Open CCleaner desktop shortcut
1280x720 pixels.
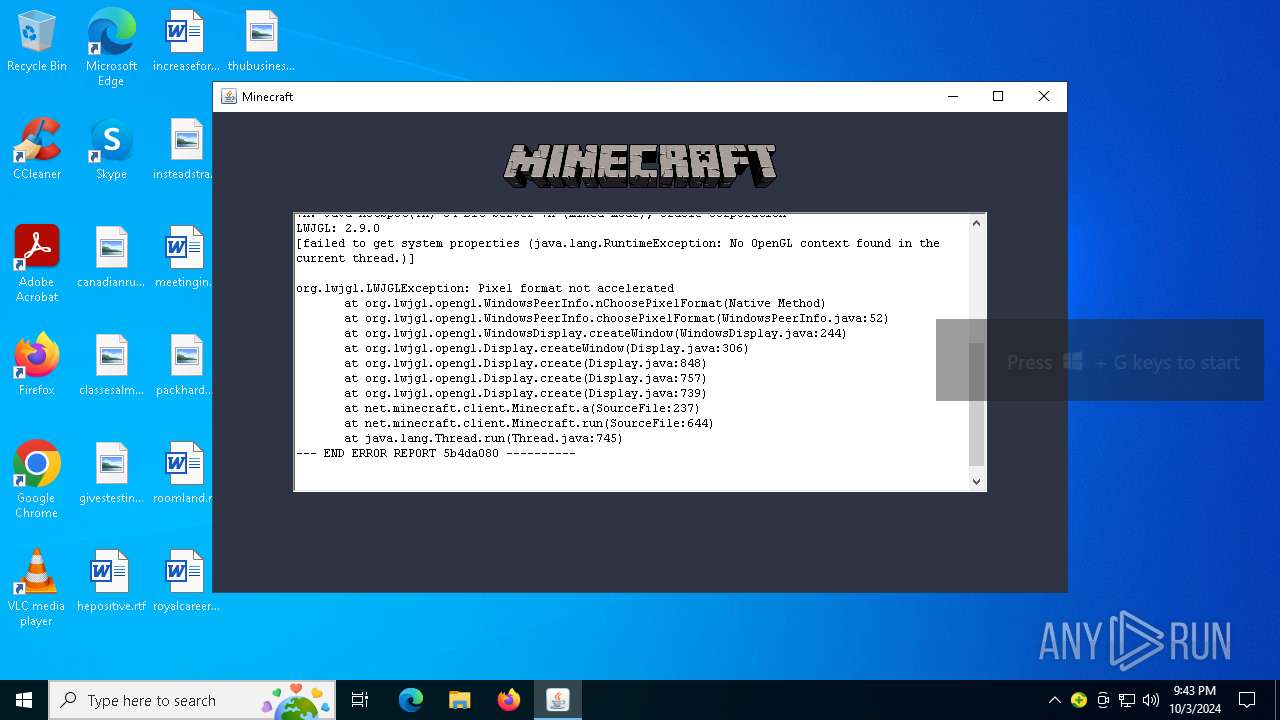click(37, 149)
